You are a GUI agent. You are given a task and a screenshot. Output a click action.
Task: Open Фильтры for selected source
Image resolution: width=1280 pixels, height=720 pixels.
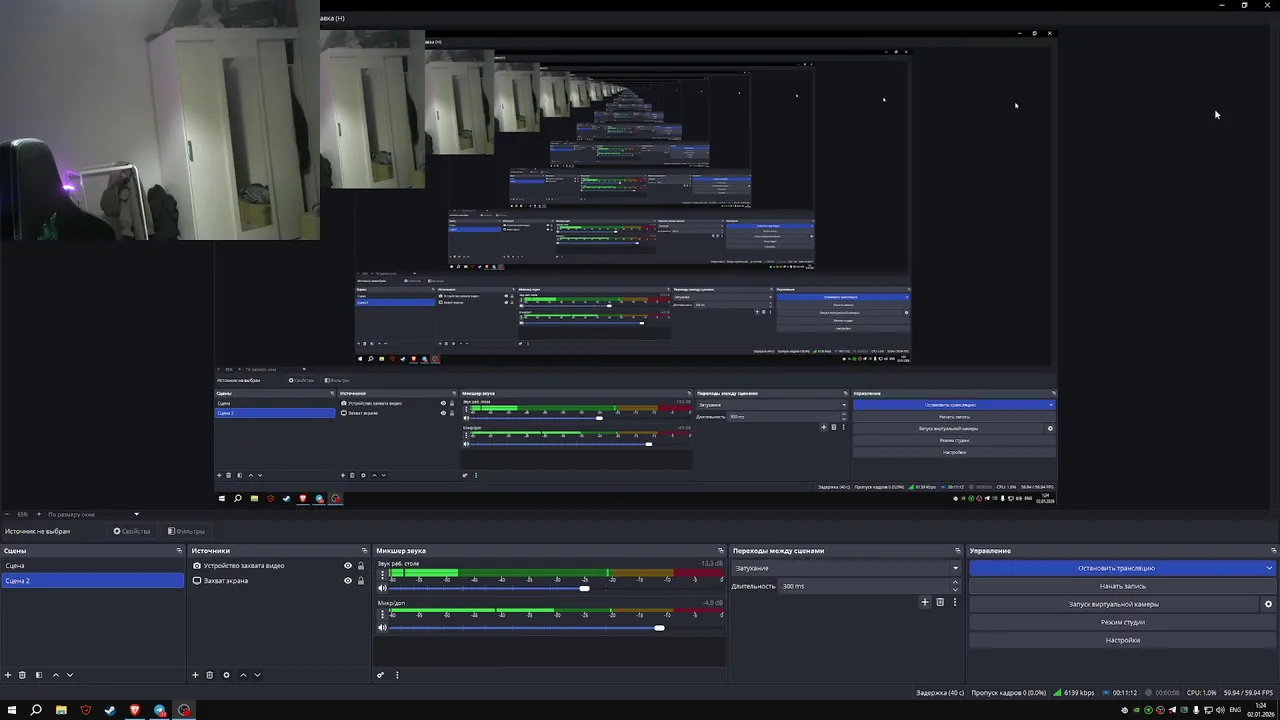[186, 531]
